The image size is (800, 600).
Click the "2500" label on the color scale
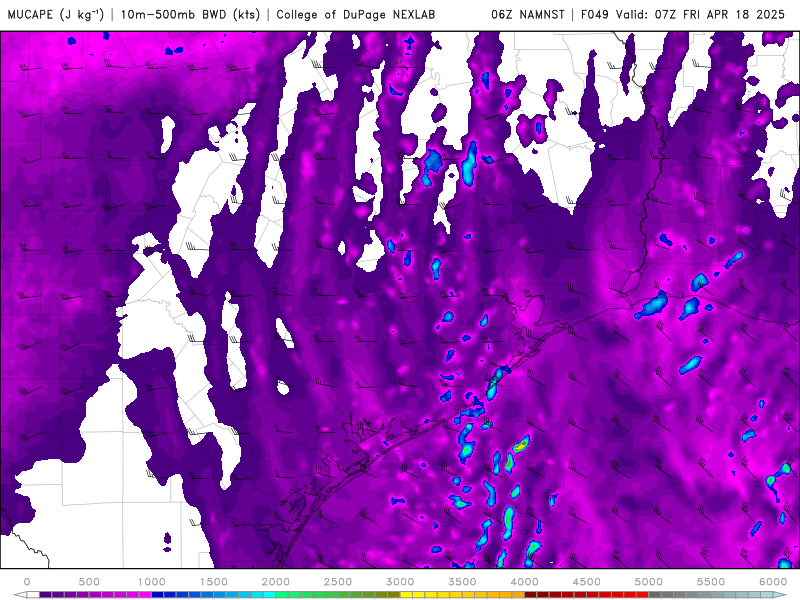pos(338,582)
